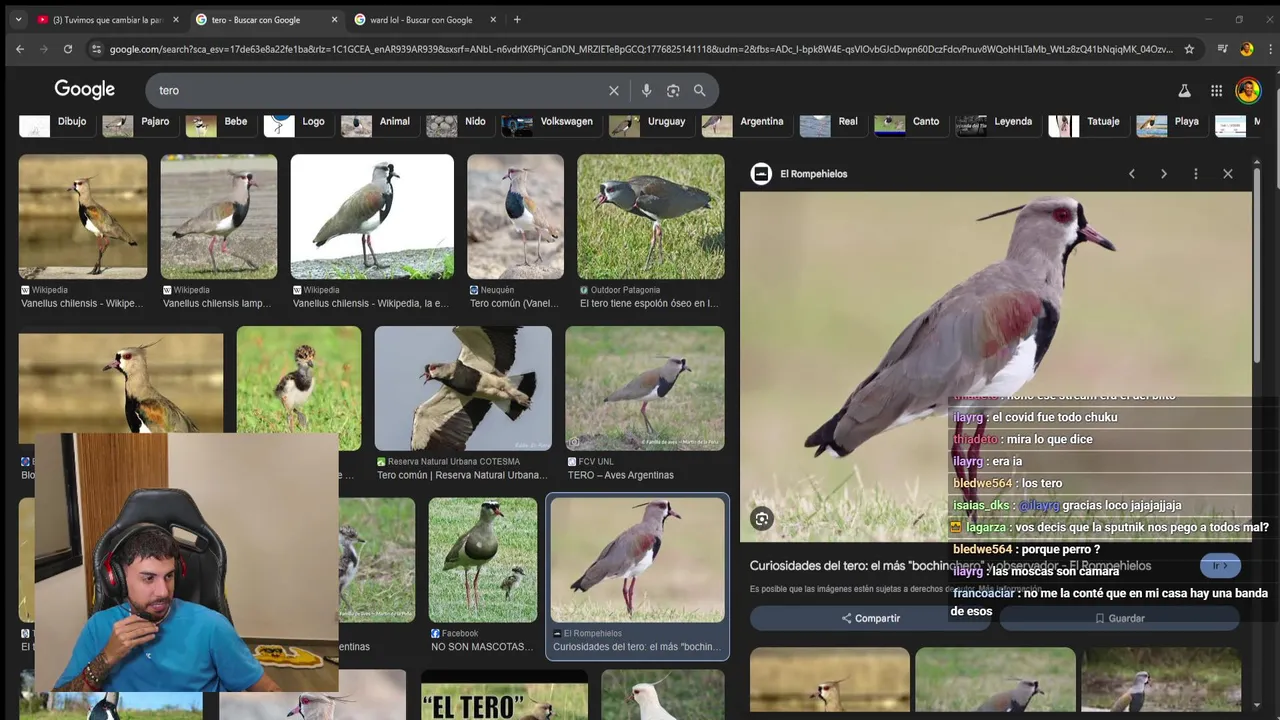Open the Chrome profile avatar in toolbar
This screenshot has height=720, width=1280.
(1246, 49)
